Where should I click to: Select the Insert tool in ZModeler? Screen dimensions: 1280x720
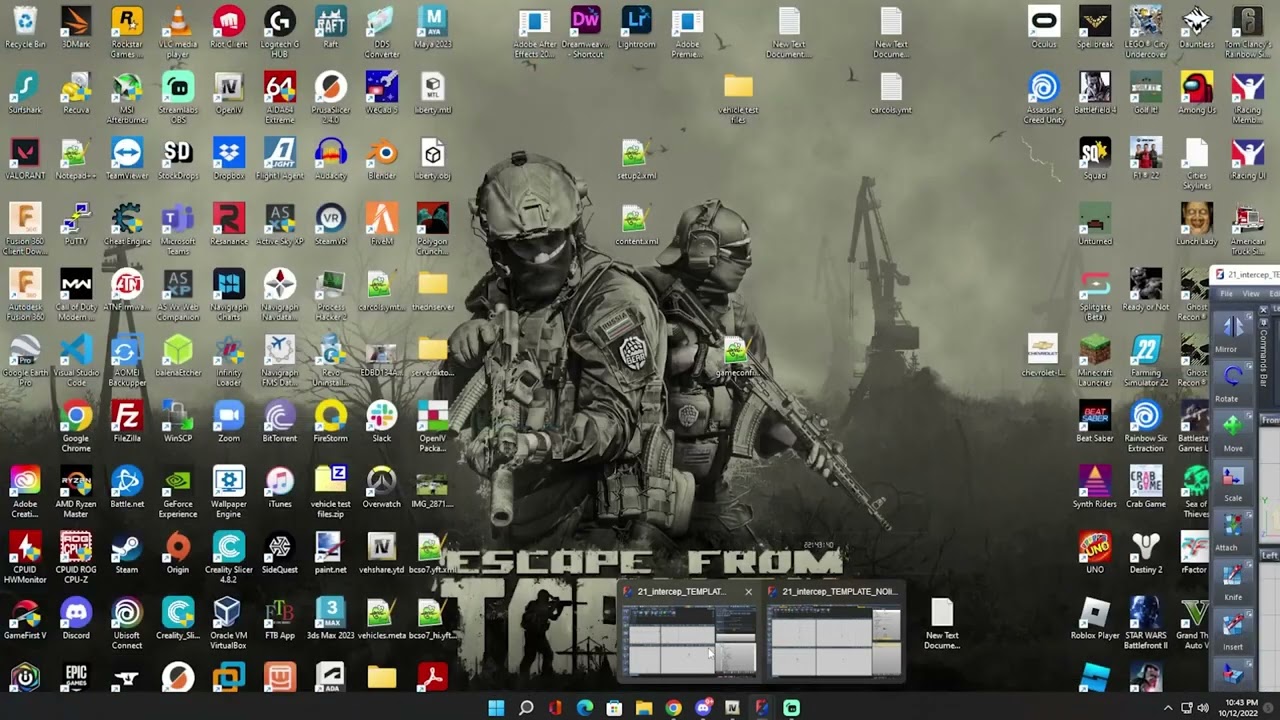pos(1232,631)
